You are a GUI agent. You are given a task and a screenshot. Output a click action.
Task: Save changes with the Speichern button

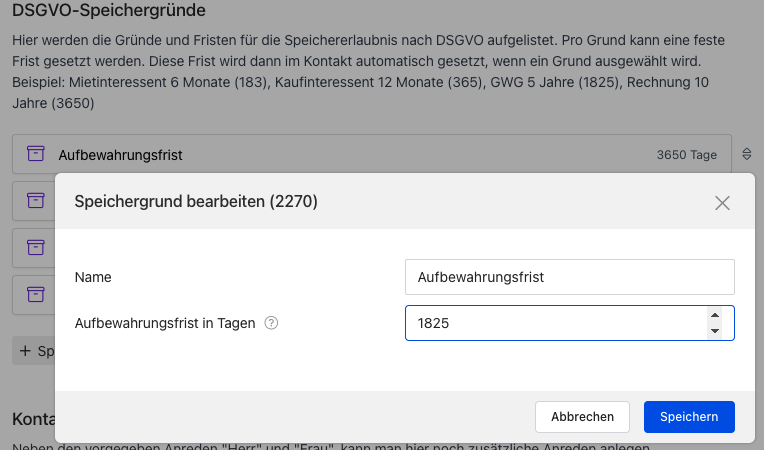tap(689, 417)
